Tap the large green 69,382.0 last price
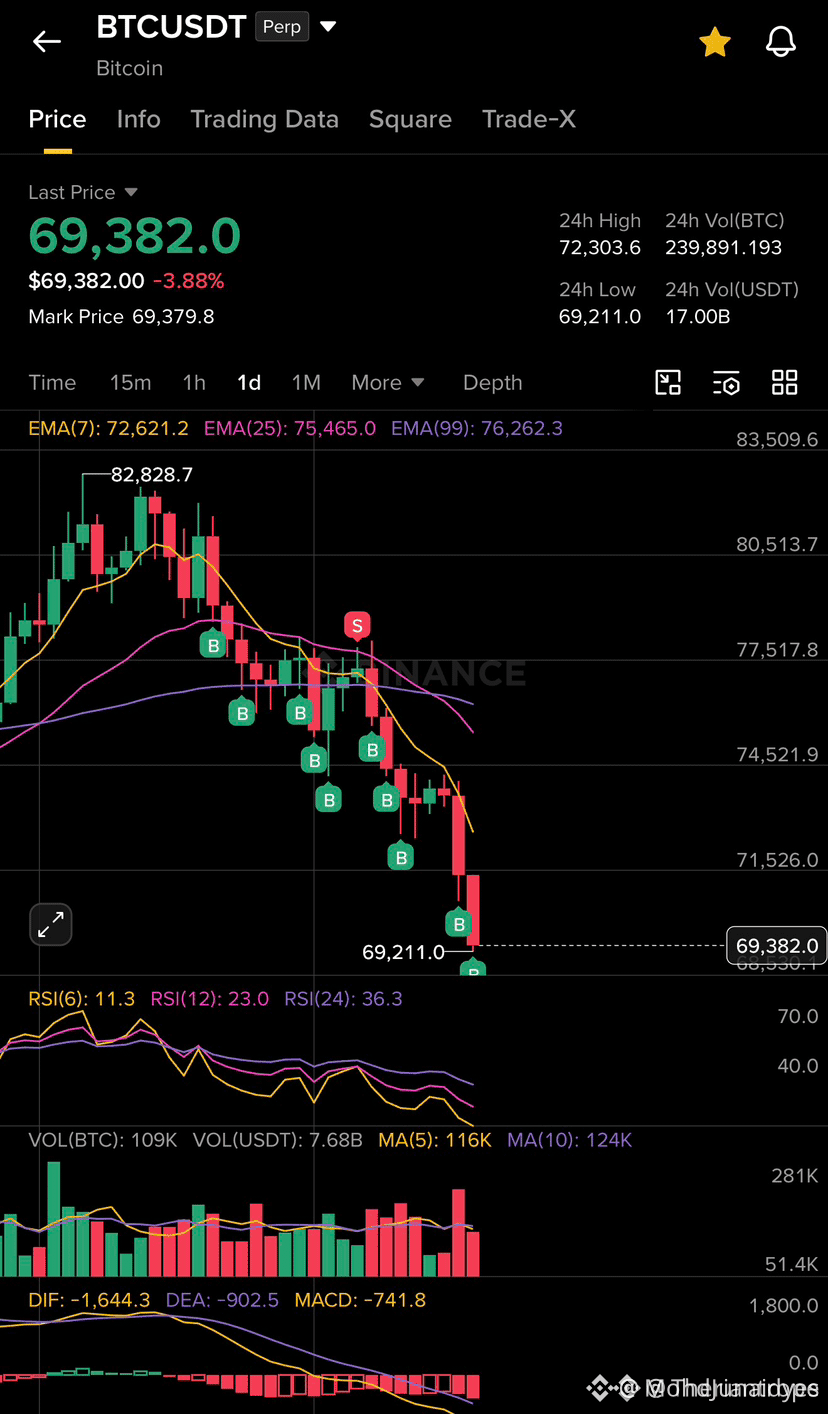The image size is (828, 1414). point(135,236)
